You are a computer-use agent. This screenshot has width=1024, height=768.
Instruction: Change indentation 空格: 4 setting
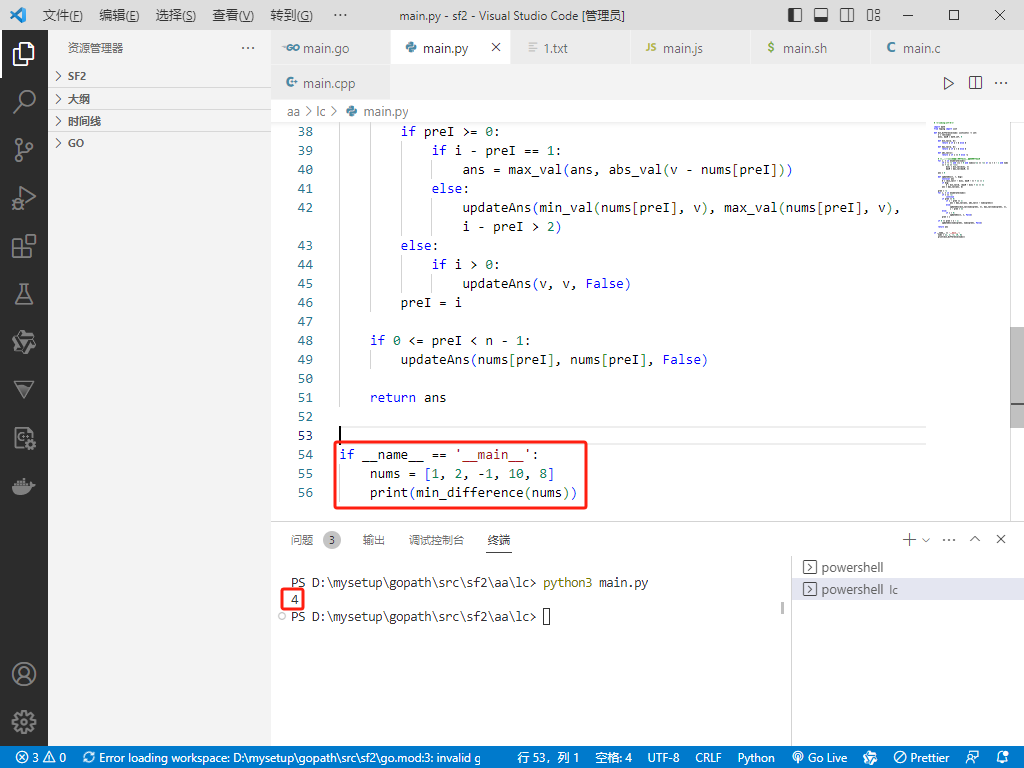coord(614,758)
